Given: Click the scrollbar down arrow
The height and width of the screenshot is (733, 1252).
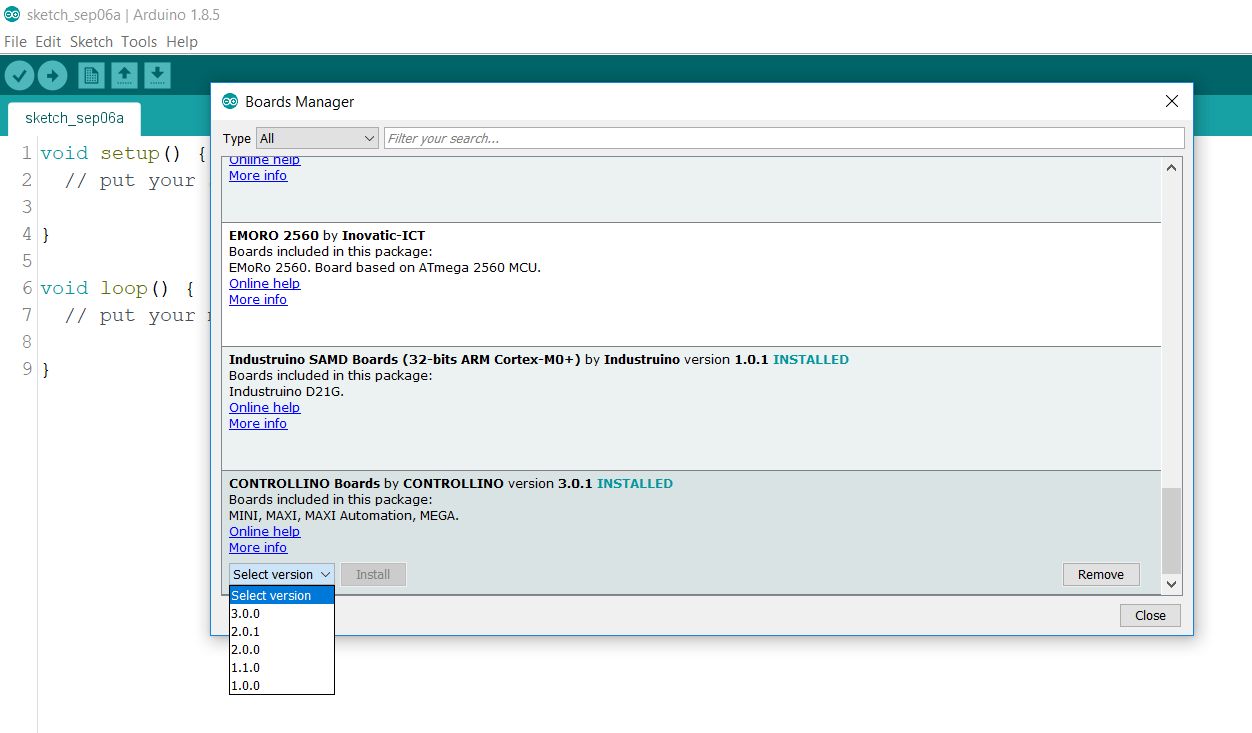Looking at the screenshot, I should [1170, 584].
